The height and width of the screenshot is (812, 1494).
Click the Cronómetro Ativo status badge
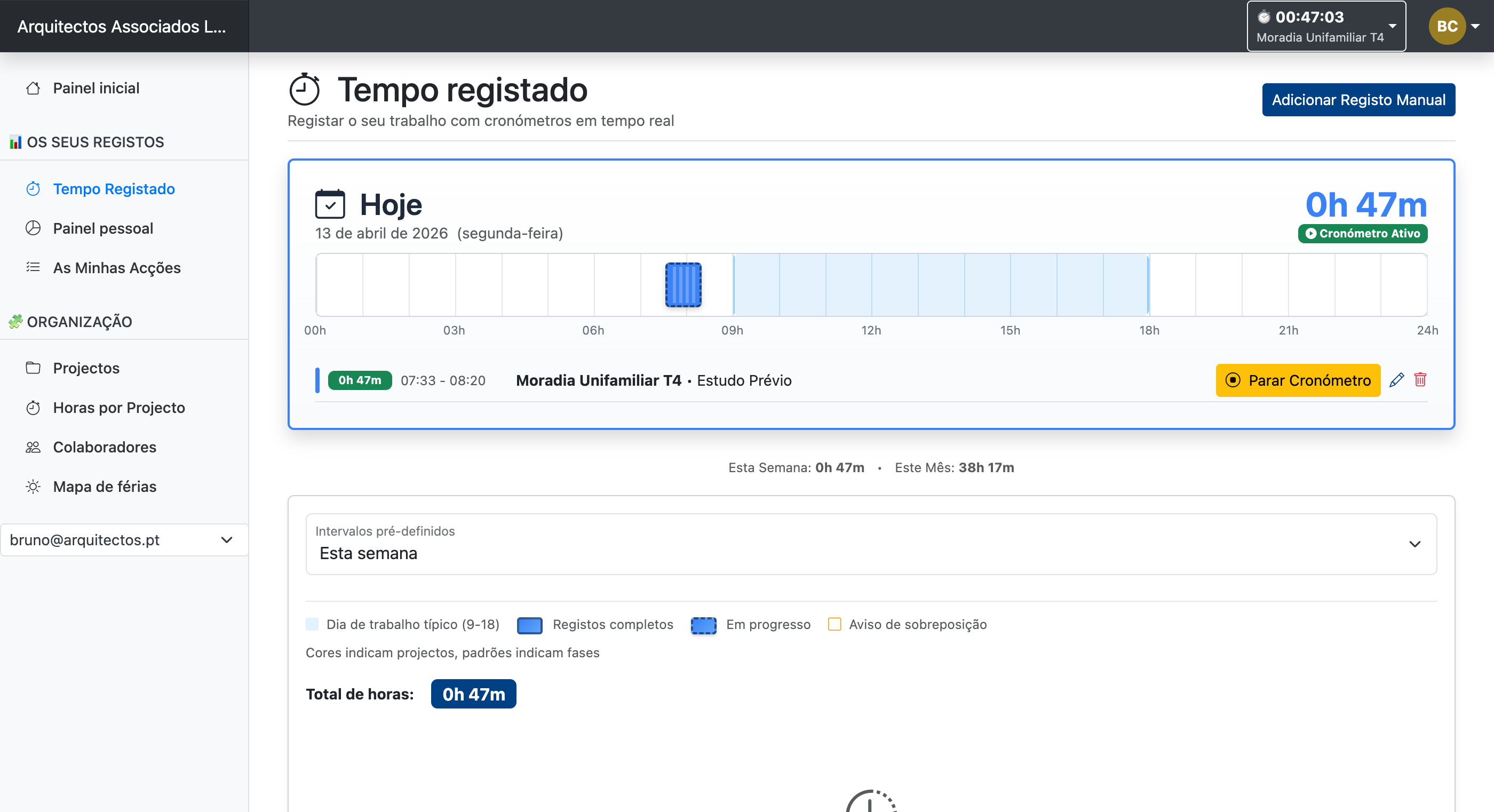(x=1362, y=233)
